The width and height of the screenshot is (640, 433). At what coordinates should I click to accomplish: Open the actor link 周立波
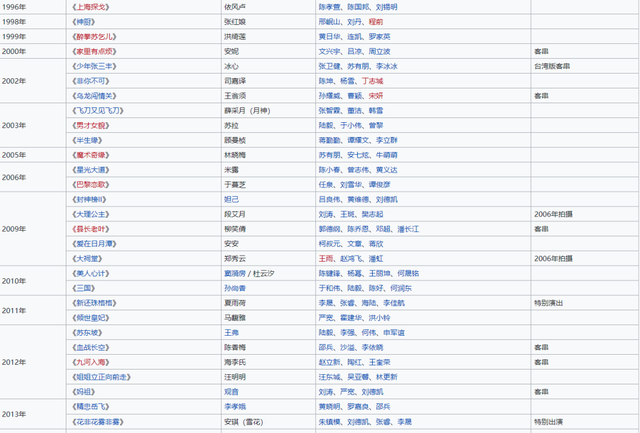pyautogui.click(x=380, y=51)
